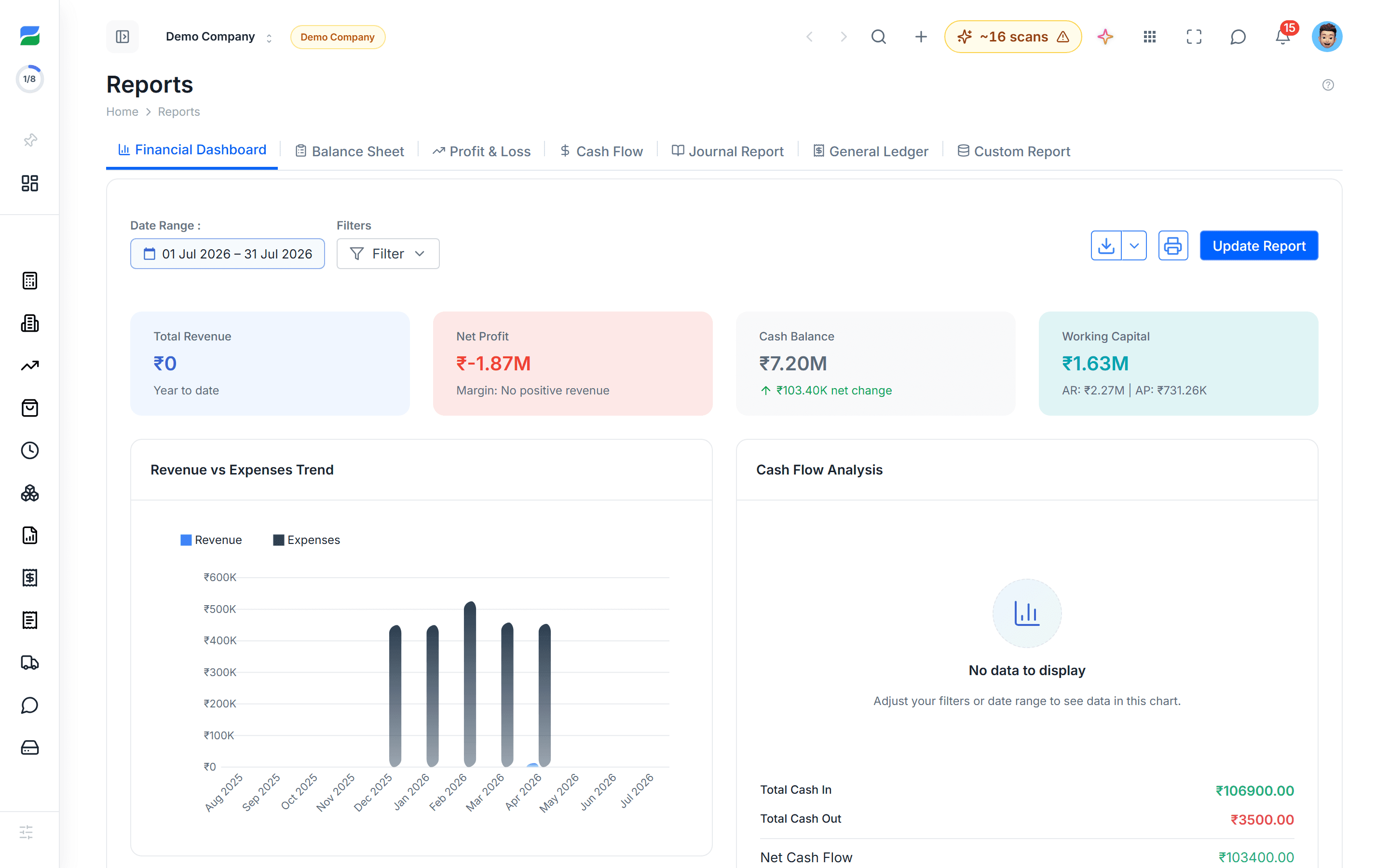
Task: Open the chat bubble icon in the sidebar
Action: click(x=30, y=705)
